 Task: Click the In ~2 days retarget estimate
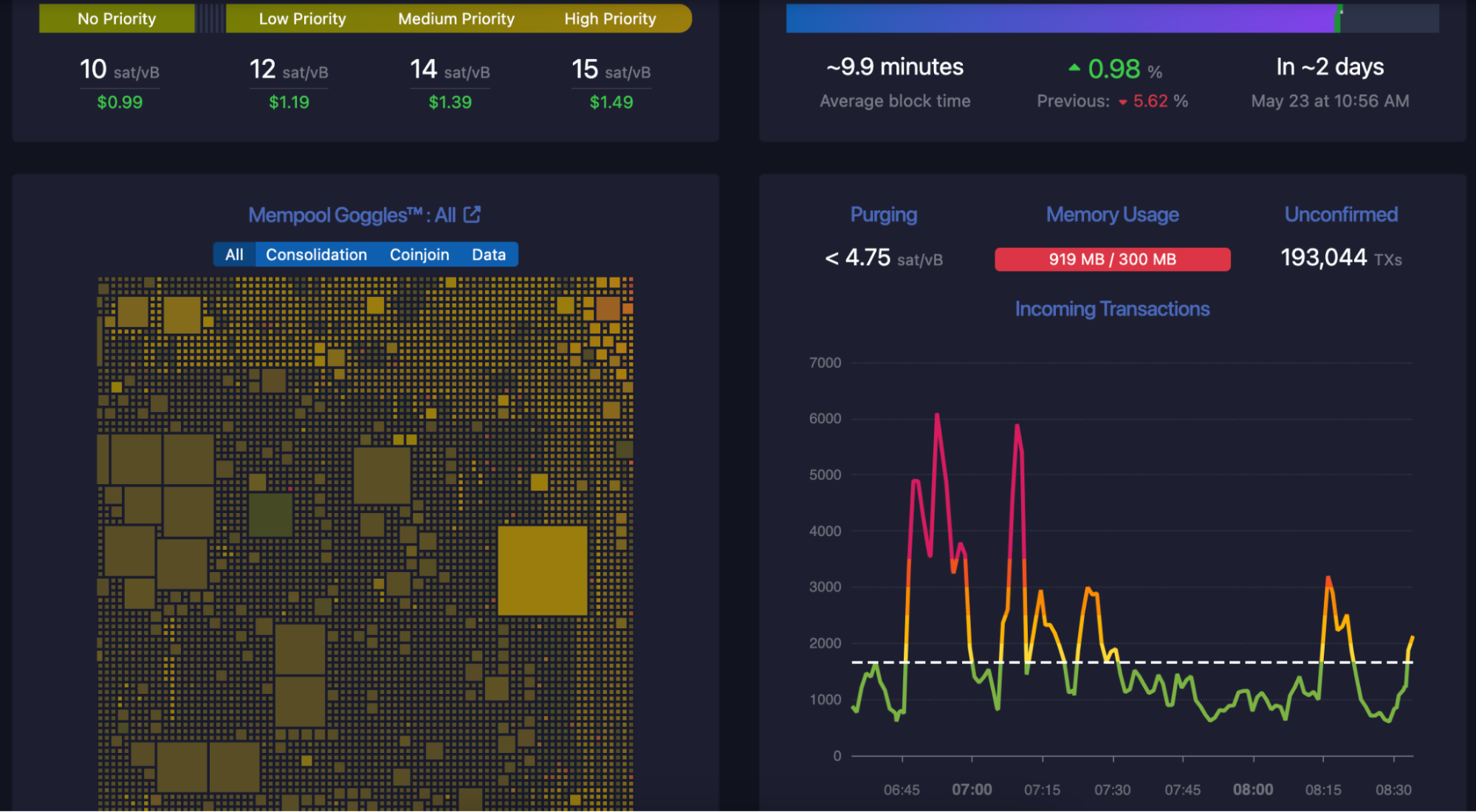pos(1329,81)
